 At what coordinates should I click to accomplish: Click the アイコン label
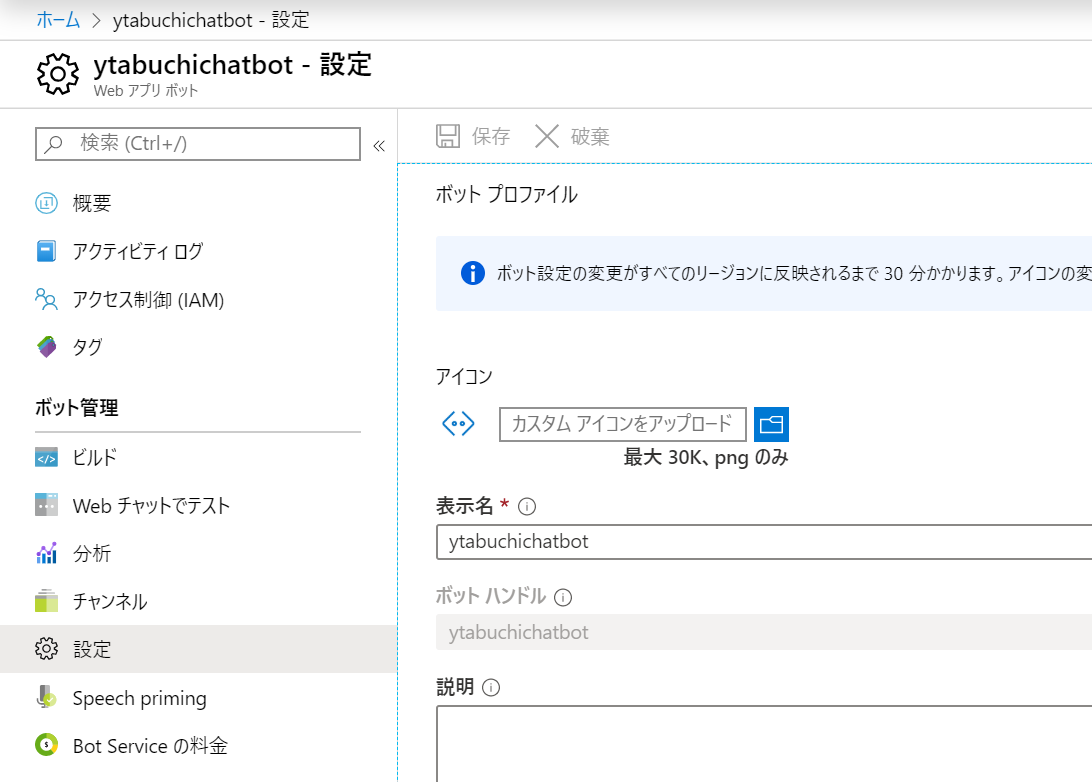(464, 377)
